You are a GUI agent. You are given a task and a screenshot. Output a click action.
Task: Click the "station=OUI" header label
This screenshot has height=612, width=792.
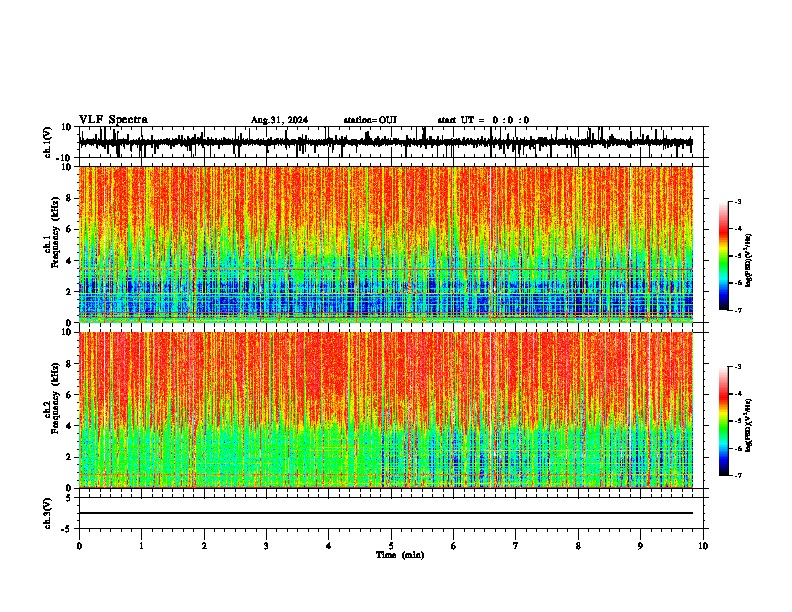coord(370,120)
